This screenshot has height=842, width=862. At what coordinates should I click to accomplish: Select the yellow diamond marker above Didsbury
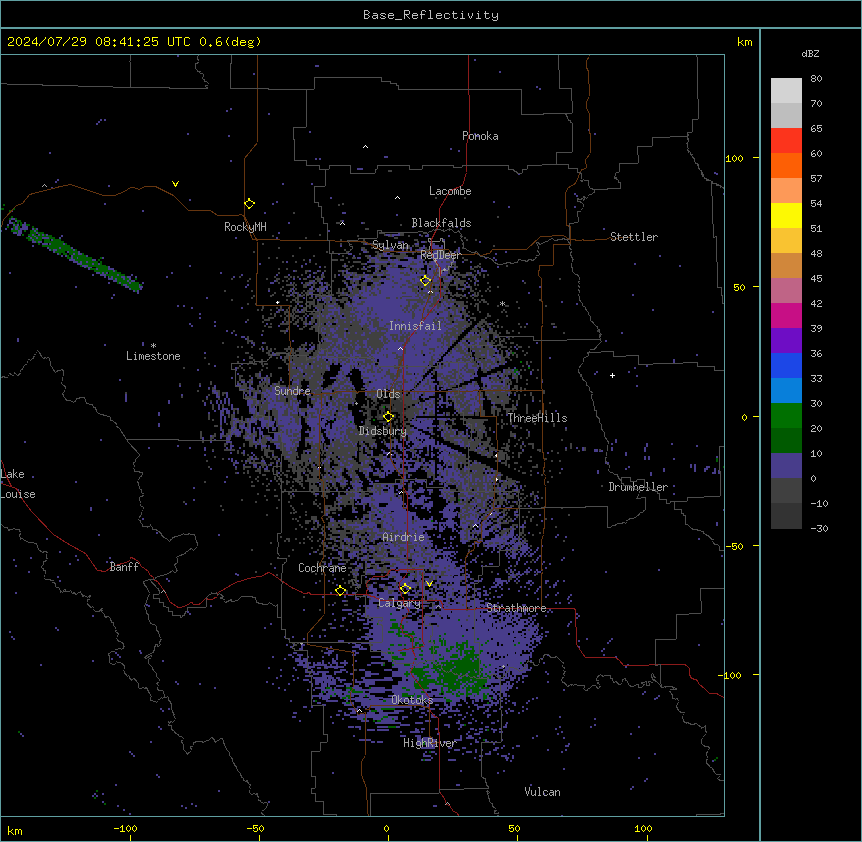388,417
